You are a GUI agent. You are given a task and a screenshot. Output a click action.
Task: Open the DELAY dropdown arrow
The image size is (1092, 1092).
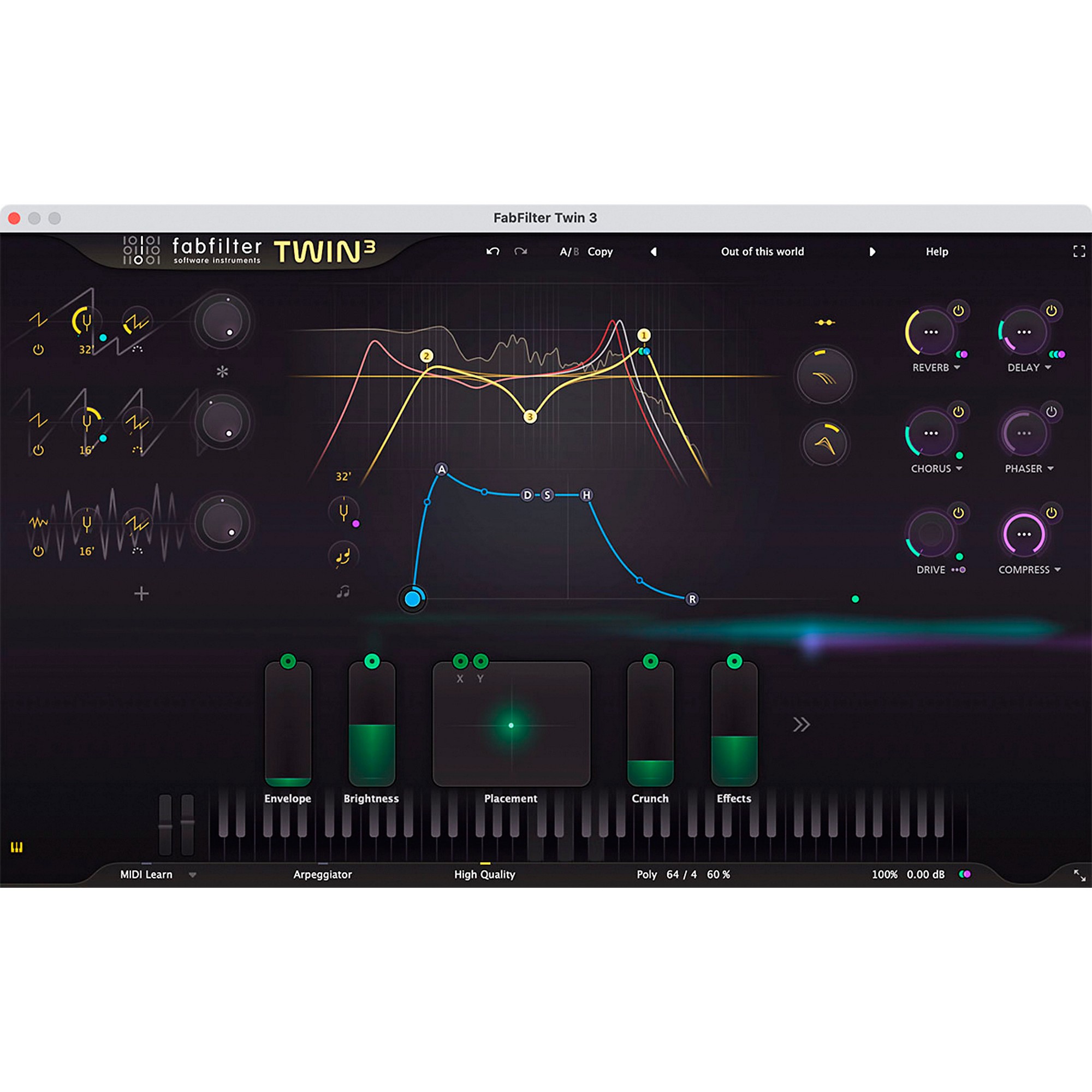(1048, 367)
